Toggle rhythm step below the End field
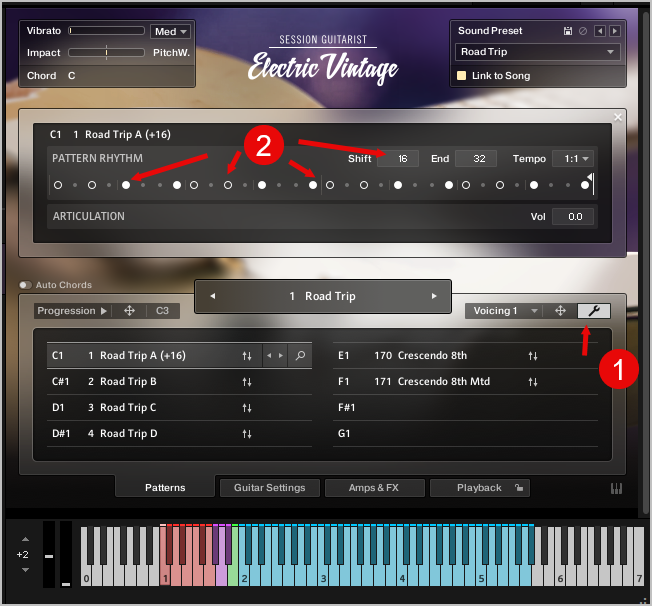Screen dimensions: 652x606 pyautogui.click(x=466, y=185)
